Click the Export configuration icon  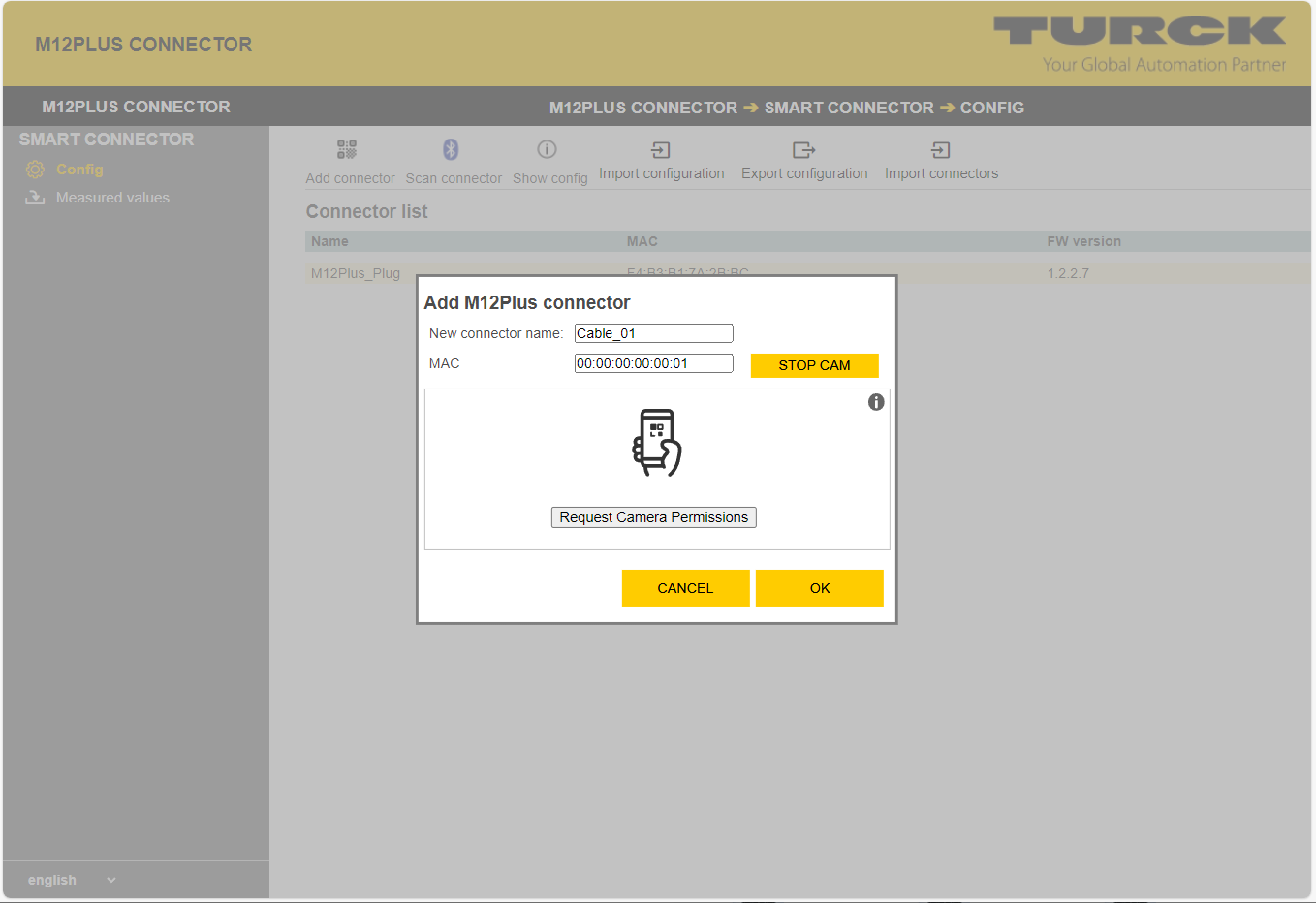coord(803,150)
